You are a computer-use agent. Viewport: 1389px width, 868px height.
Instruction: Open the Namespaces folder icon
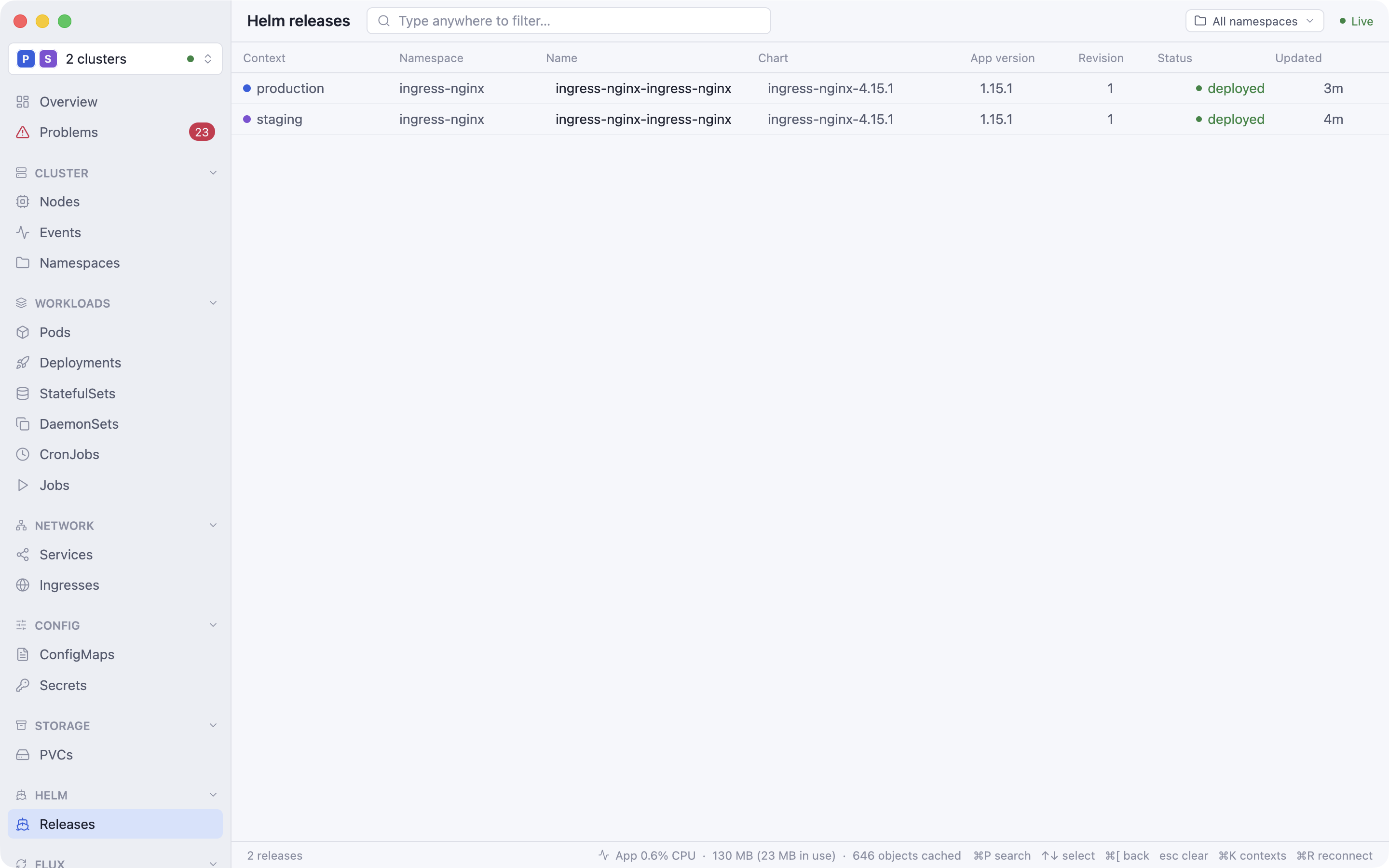pos(22,263)
